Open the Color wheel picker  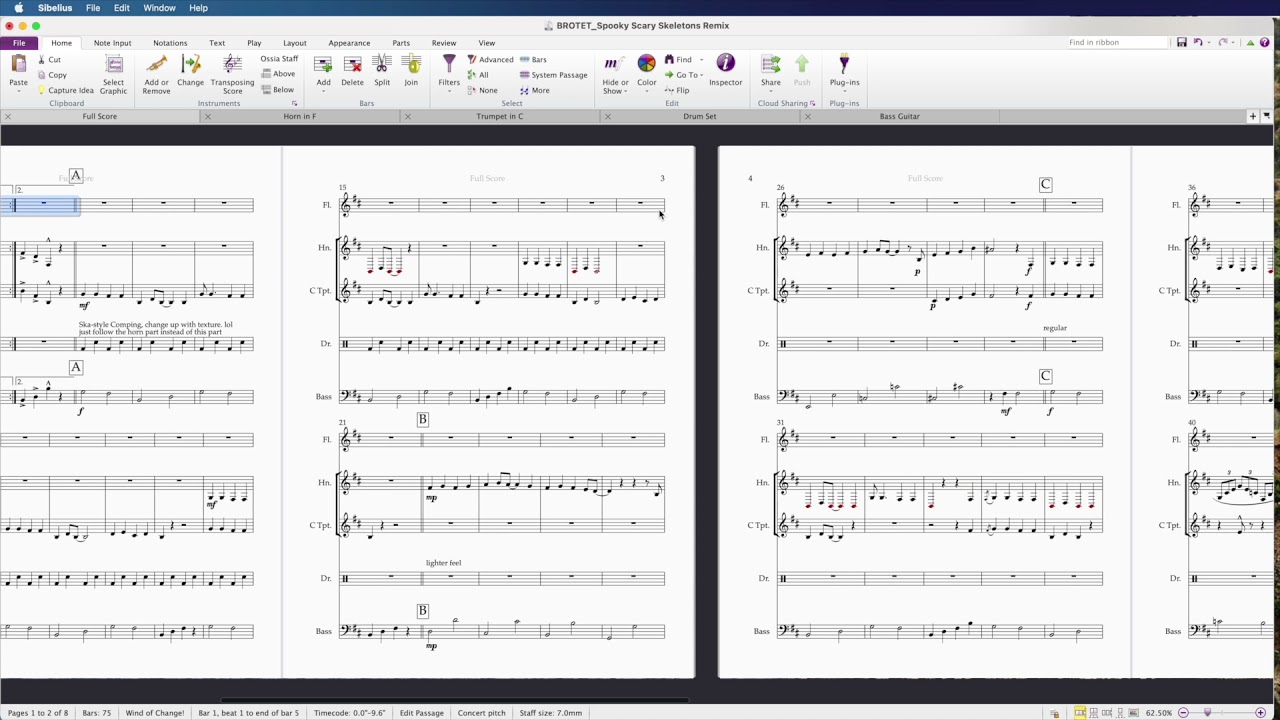tap(647, 65)
